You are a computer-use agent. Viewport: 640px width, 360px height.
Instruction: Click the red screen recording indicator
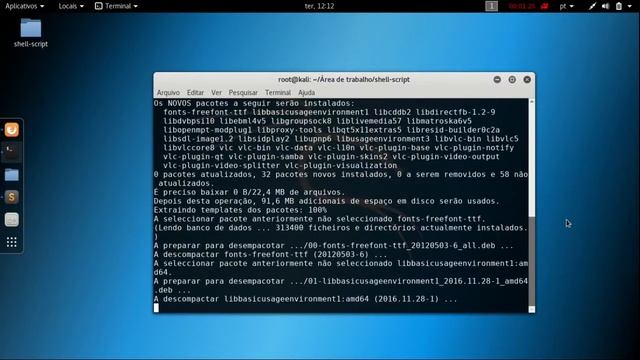(x=528, y=6)
